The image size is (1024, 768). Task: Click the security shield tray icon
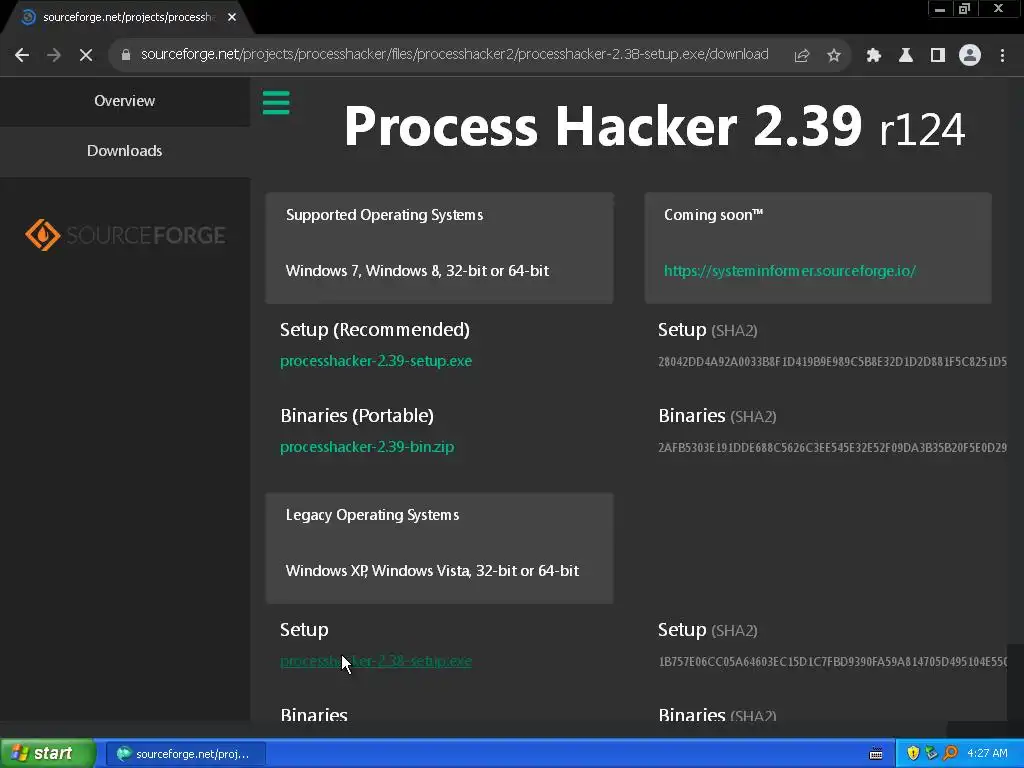tap(913, 754)
